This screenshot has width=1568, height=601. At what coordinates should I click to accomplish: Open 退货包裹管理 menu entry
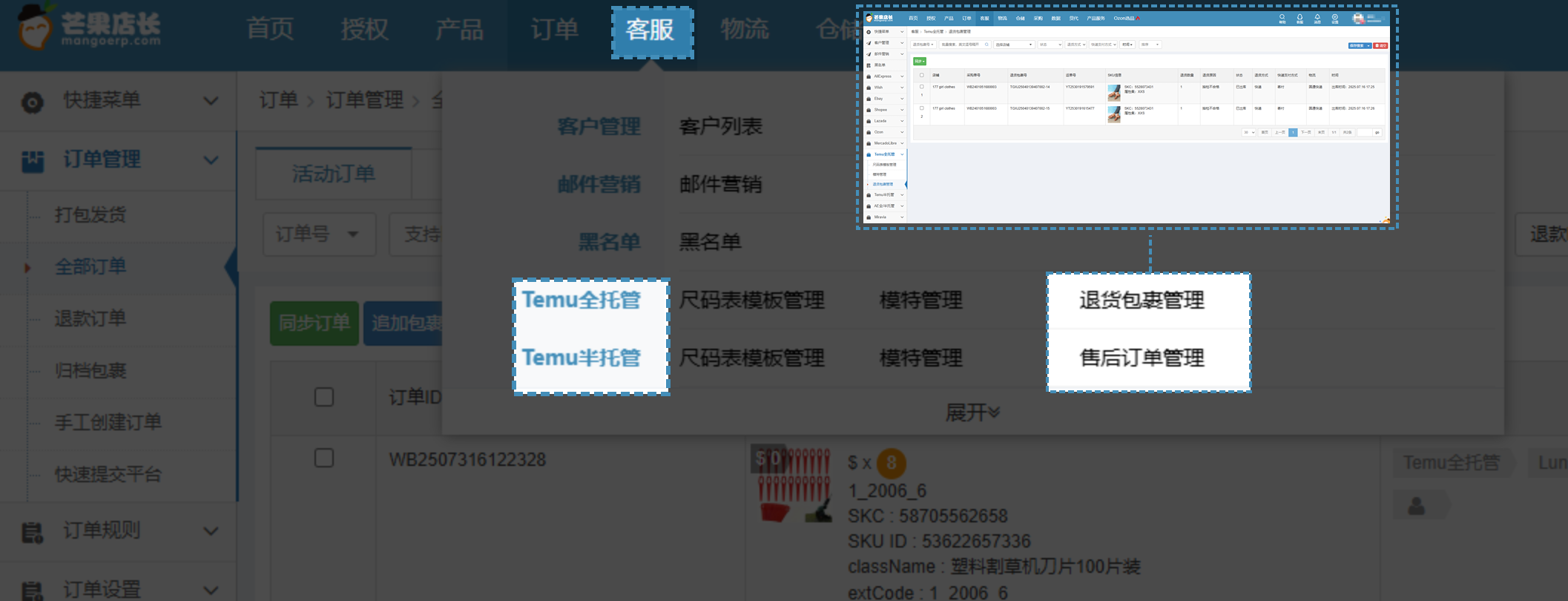[1142, 300]
